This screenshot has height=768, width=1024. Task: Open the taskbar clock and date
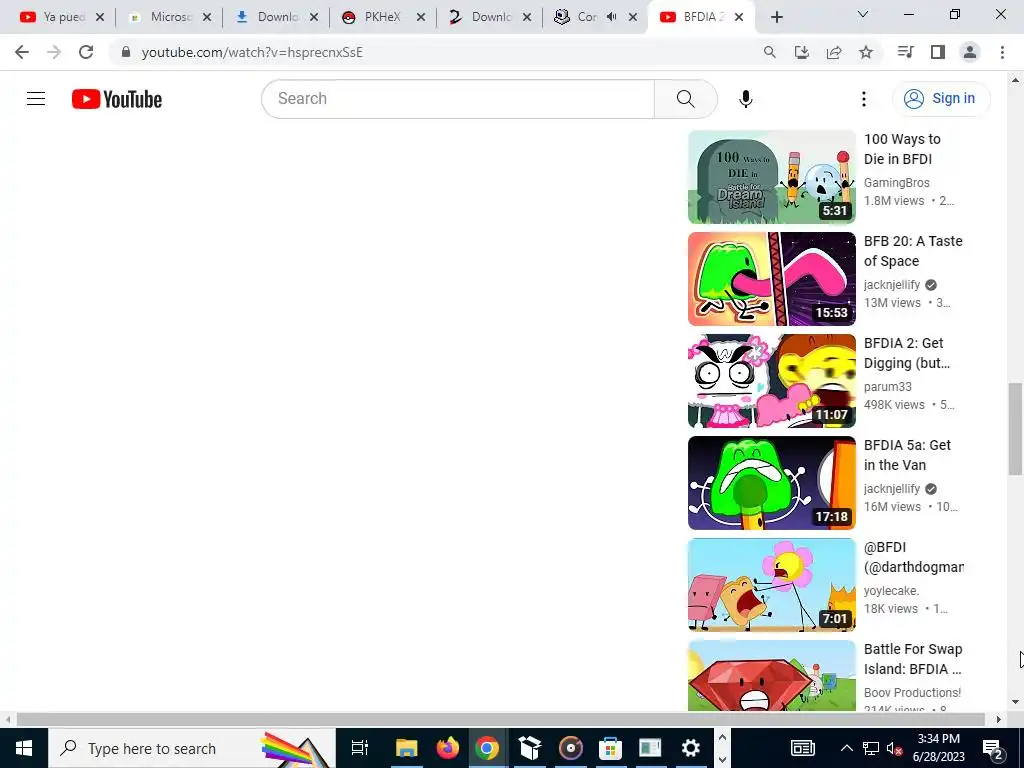[x=940, y=748]
